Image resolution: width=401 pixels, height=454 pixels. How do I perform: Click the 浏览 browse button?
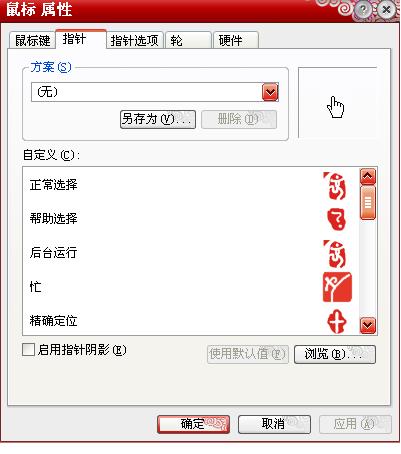(x=335, y=354)
